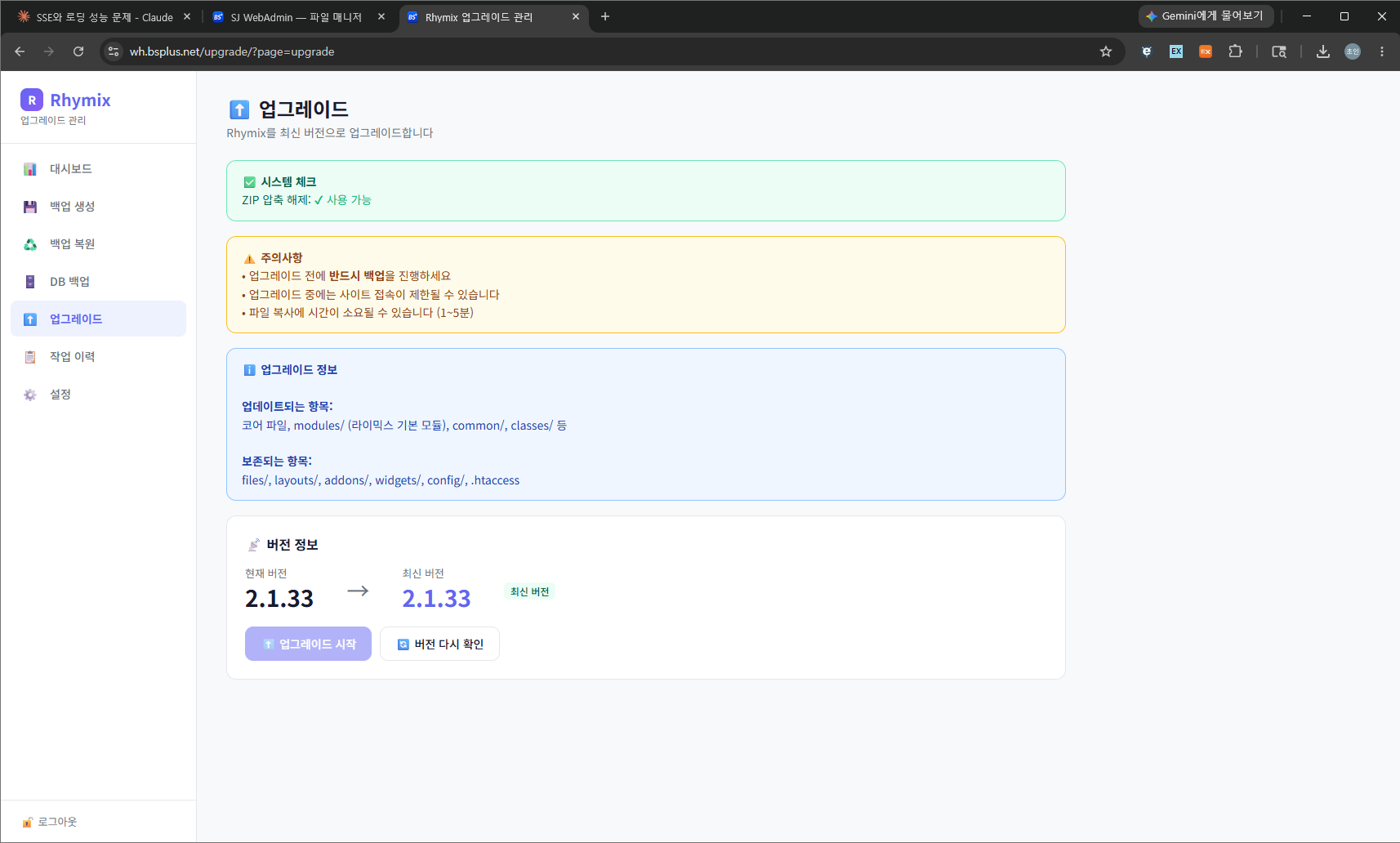Click 로그아웃 link at sidebar bottom
Image resolution: width=1400 pixels, height=843 pixels.
coord(50,822)
